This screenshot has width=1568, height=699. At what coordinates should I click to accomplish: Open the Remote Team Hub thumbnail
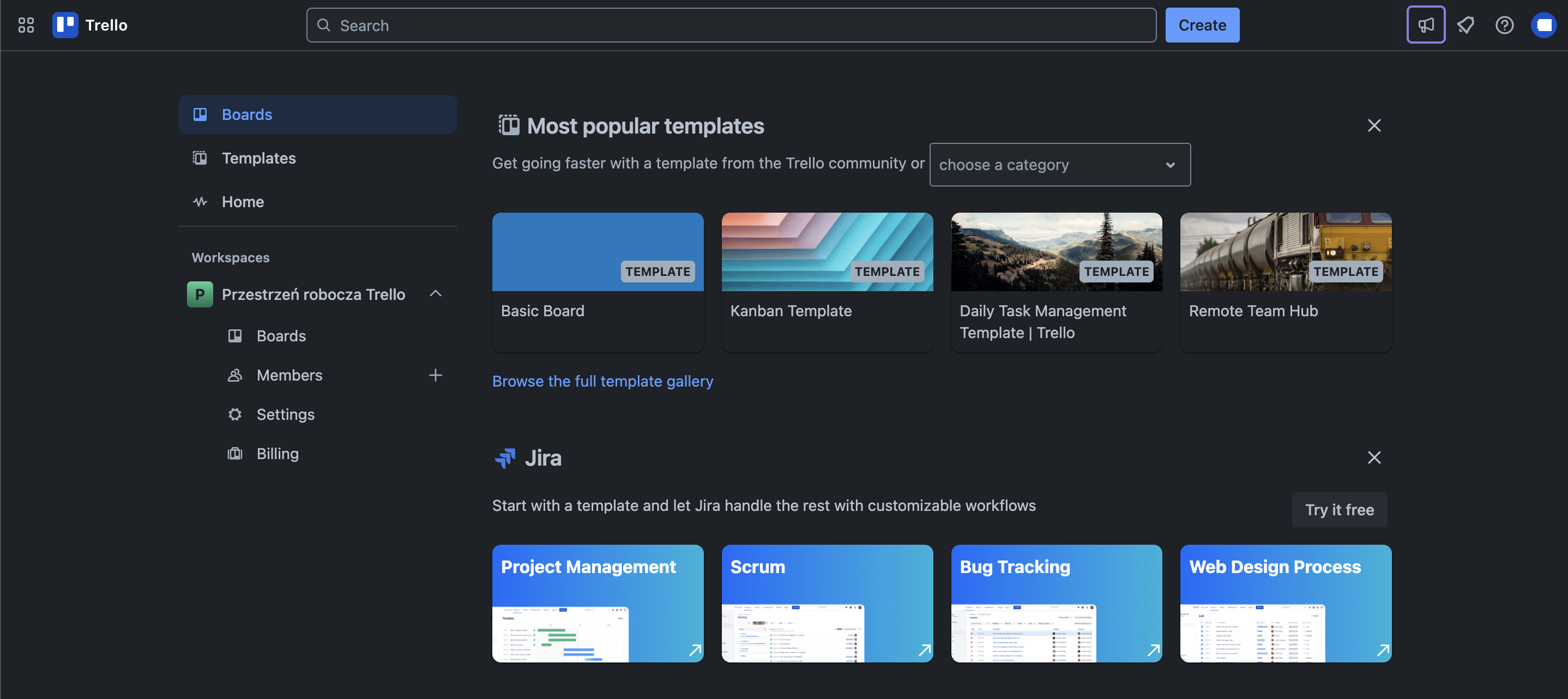1286,251
